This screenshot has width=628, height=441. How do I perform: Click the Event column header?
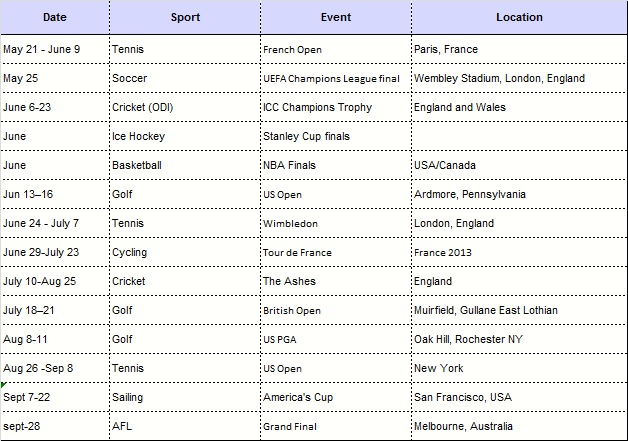(x=336, y=17)
